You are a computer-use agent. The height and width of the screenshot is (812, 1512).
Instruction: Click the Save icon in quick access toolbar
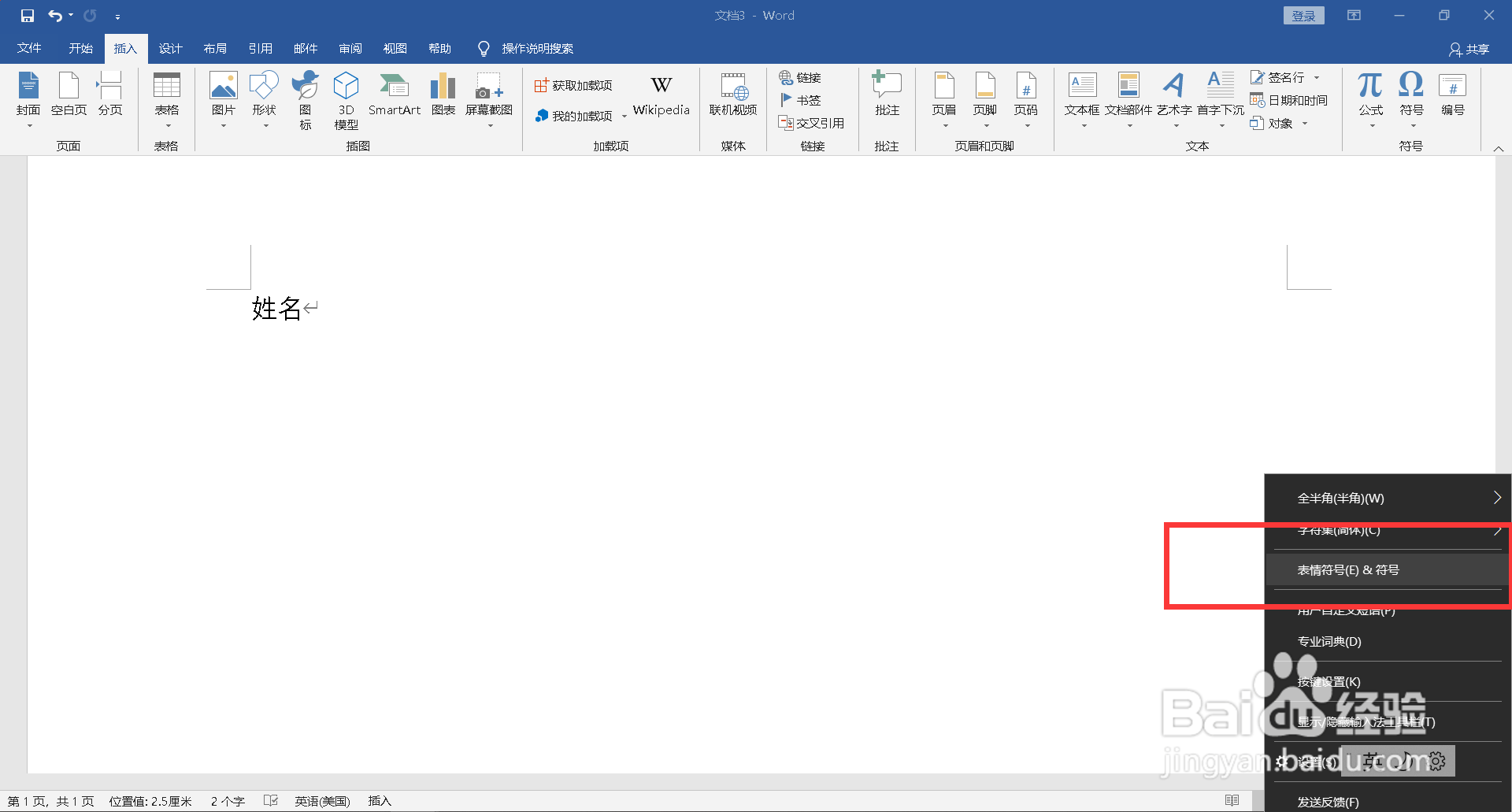click(x=28, y=16)
